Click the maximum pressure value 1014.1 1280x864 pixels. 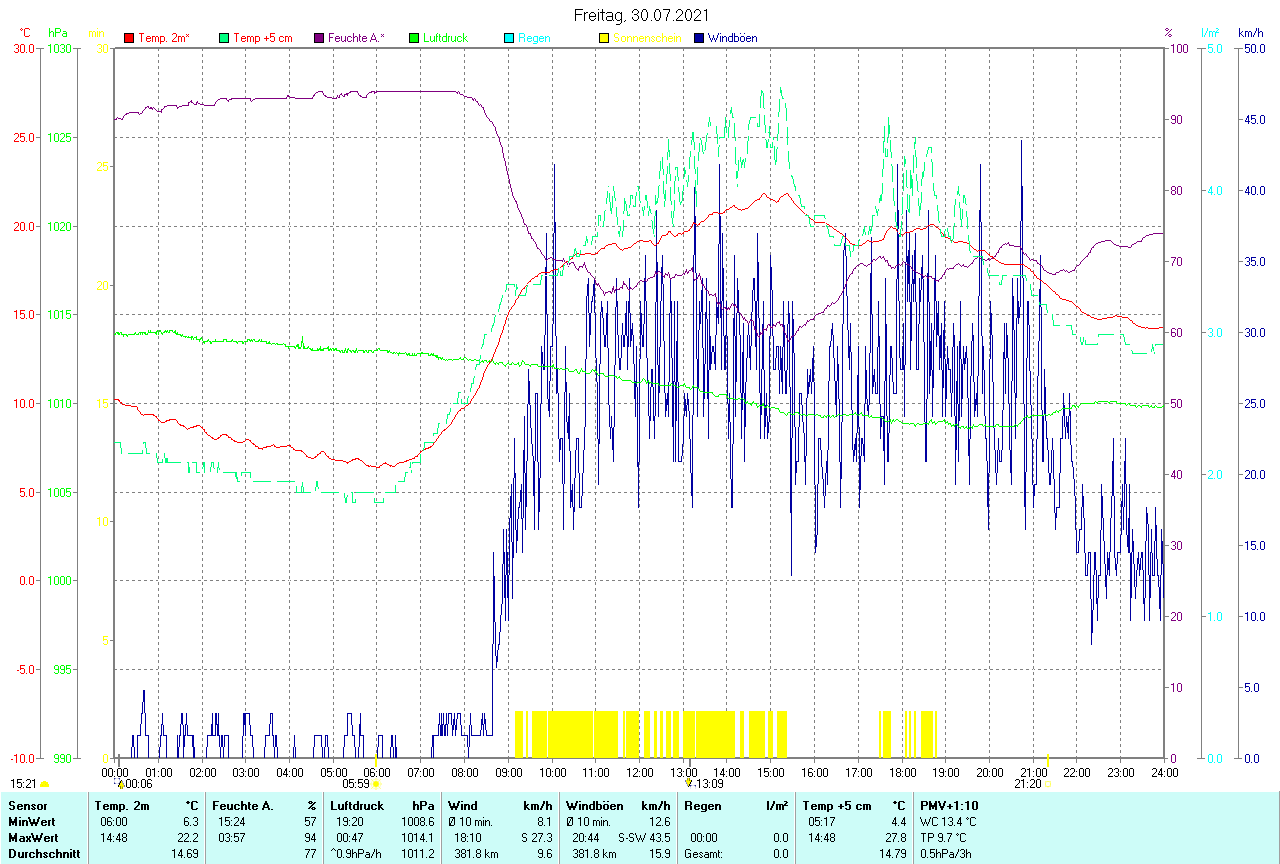coord(417,838)
